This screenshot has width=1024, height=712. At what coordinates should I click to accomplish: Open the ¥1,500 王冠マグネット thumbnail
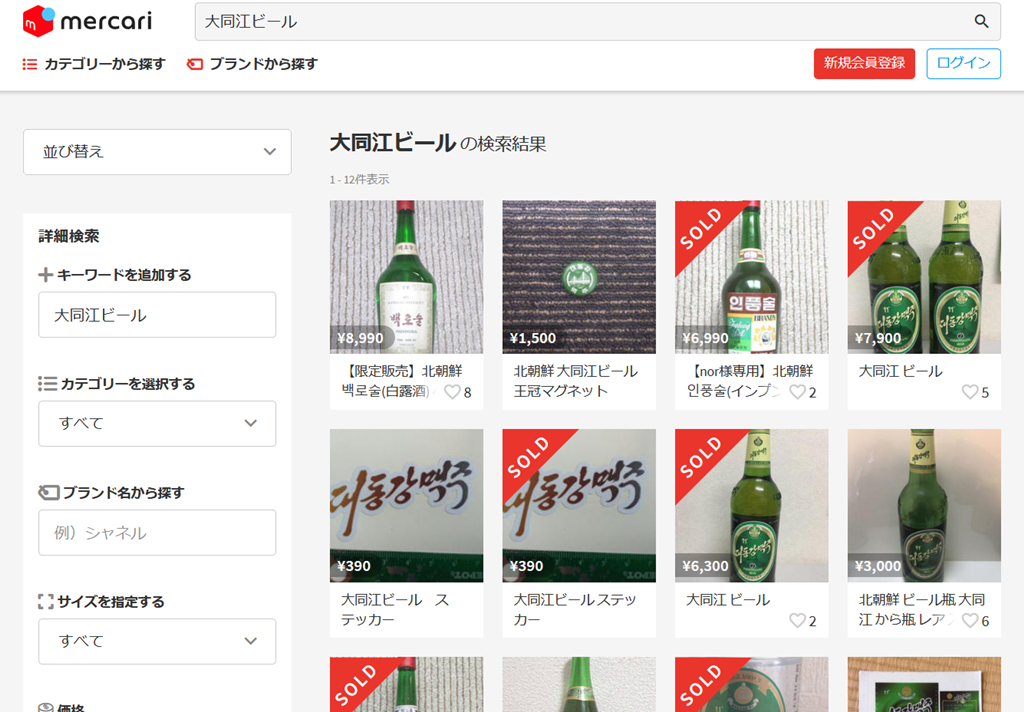point(579,277)
